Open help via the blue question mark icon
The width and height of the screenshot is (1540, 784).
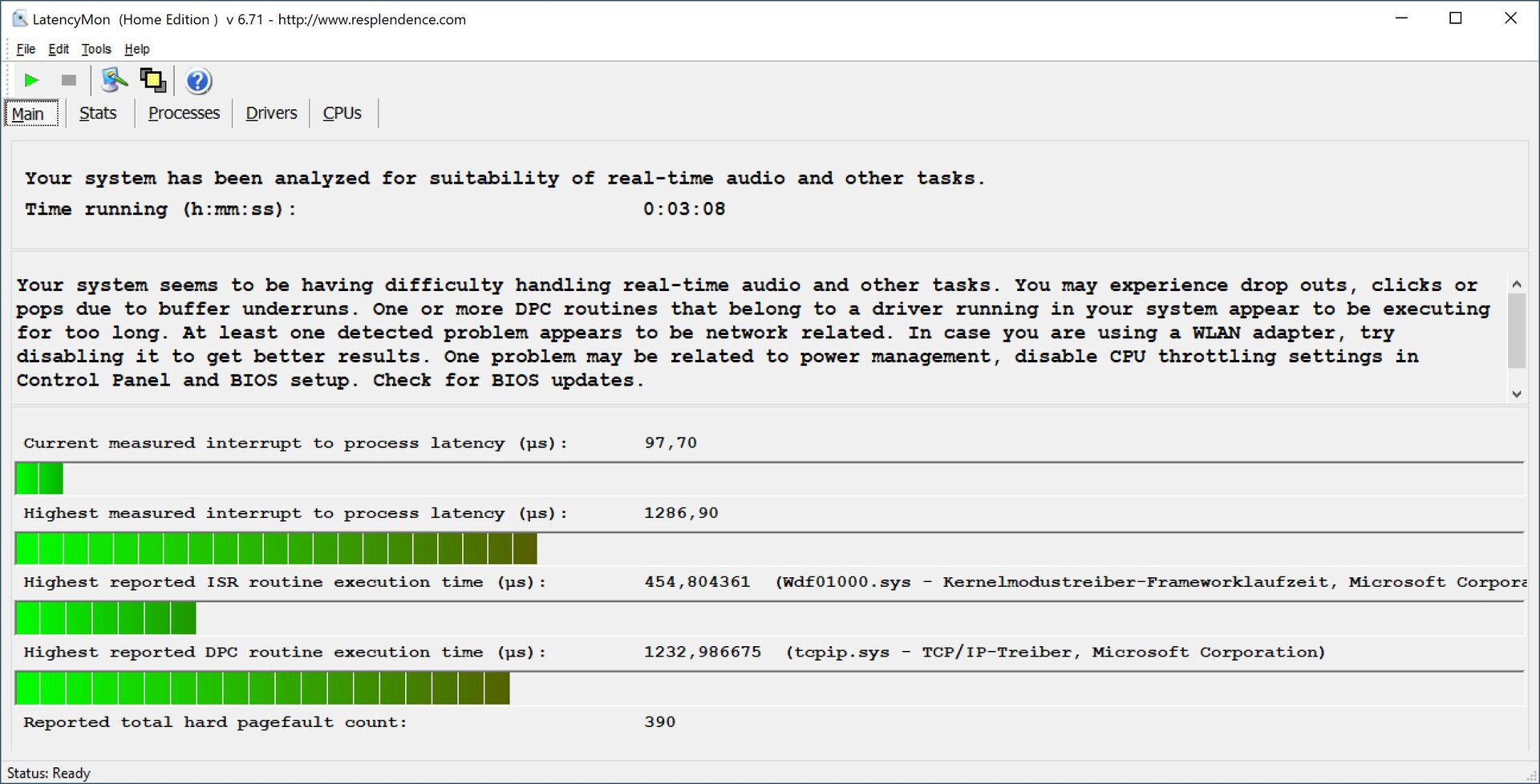coord(198,81)
